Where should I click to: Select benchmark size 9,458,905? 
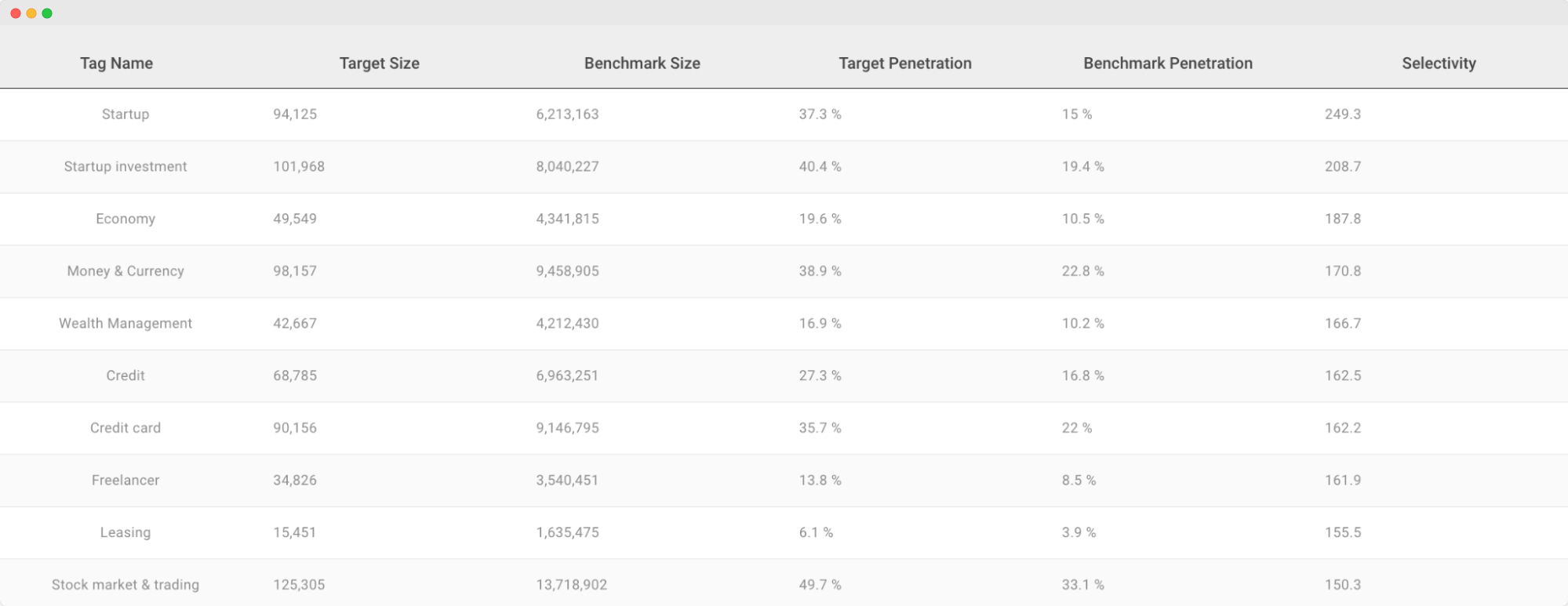pyautogui.click(x=567, y=271)
